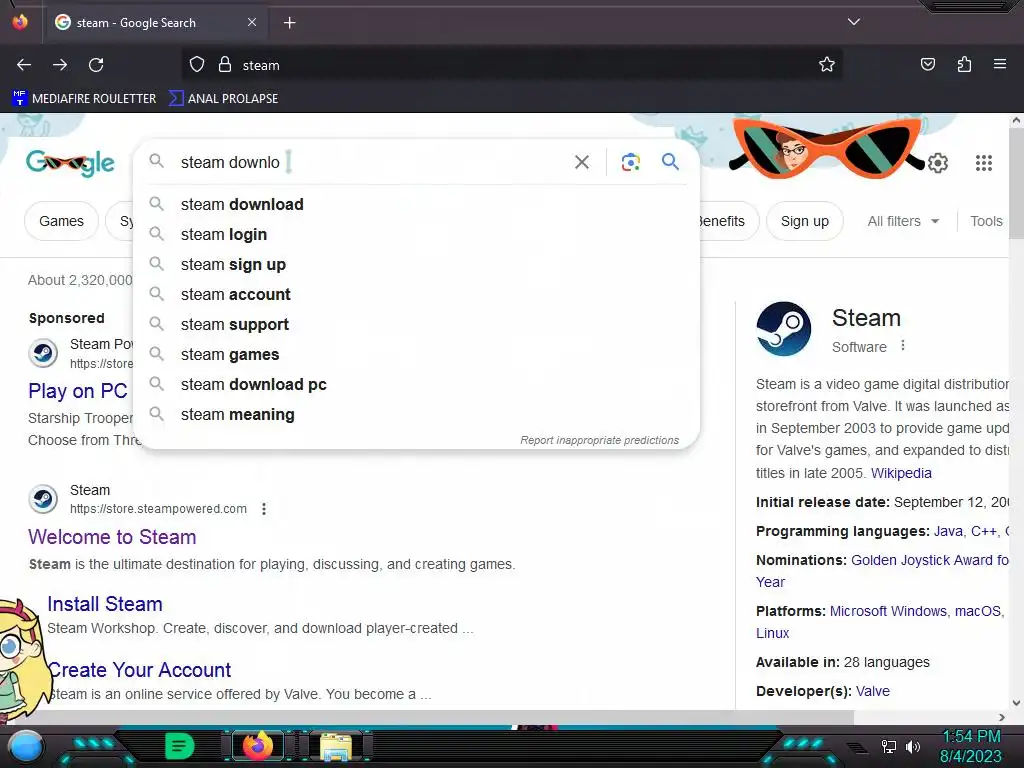
Task: Open the Google apps grid
Action: [x=984, y=163]
